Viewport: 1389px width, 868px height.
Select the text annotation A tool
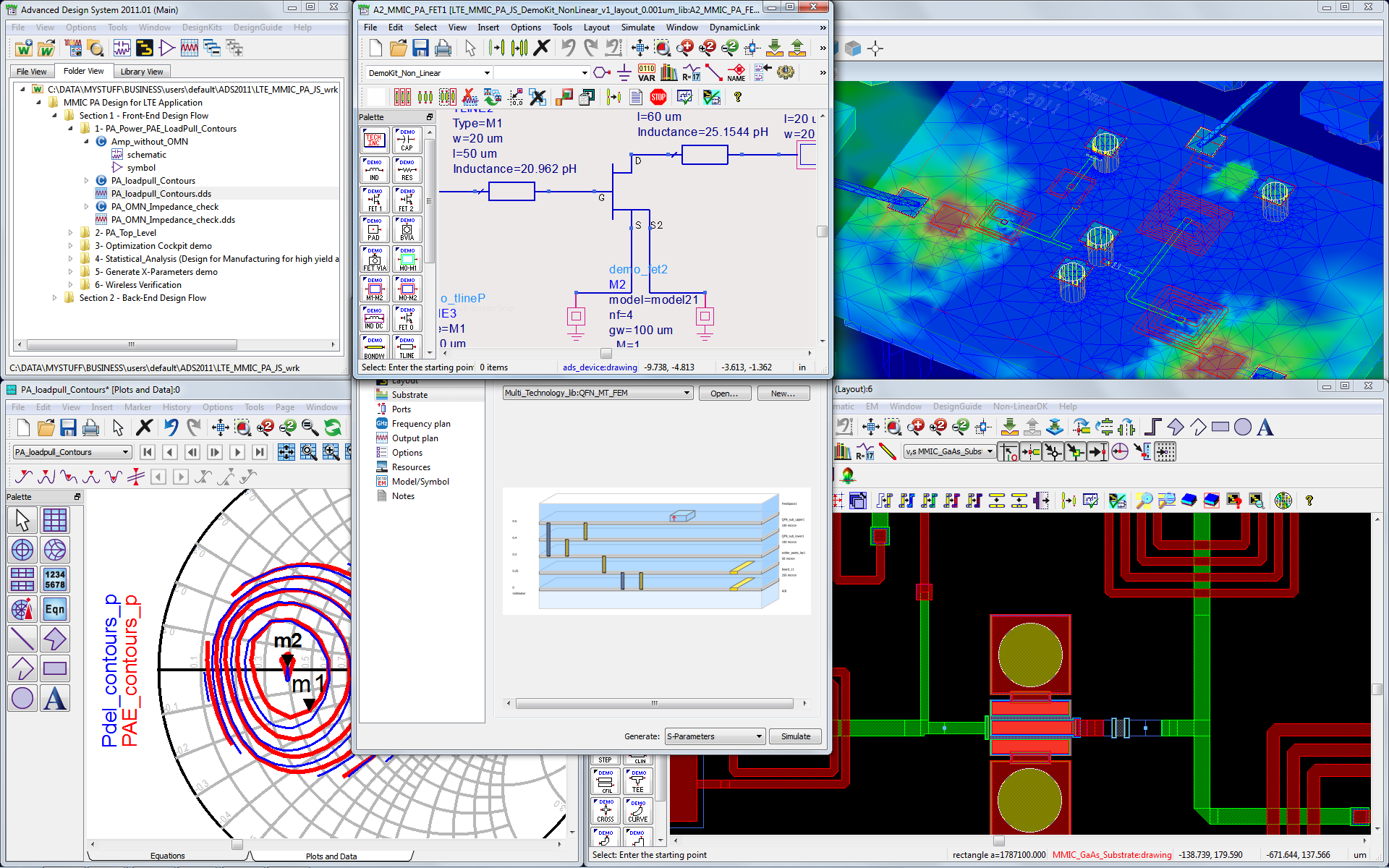click(55, 698)
